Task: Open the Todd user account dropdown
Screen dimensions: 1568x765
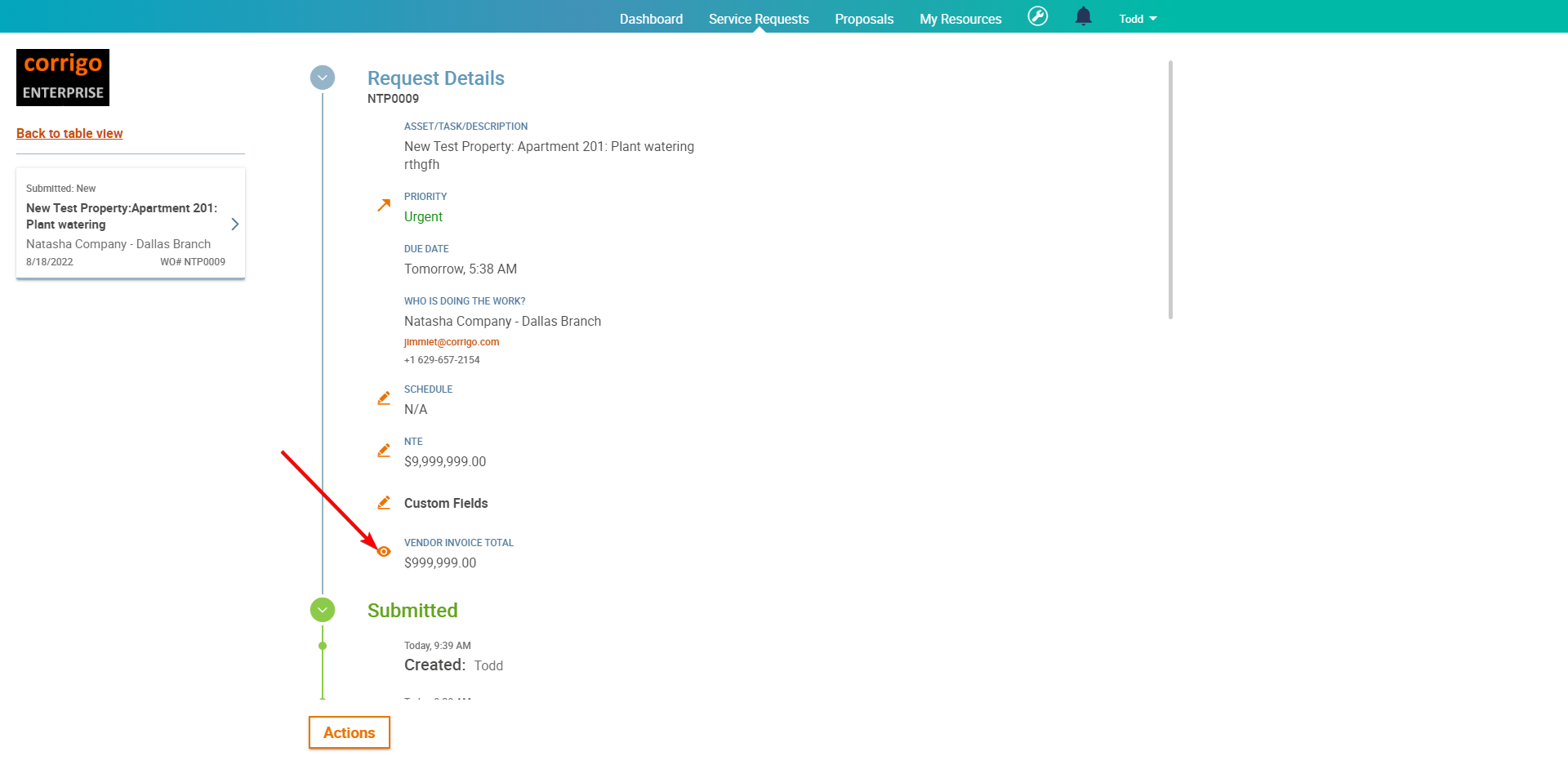Action: (1137, 18)
